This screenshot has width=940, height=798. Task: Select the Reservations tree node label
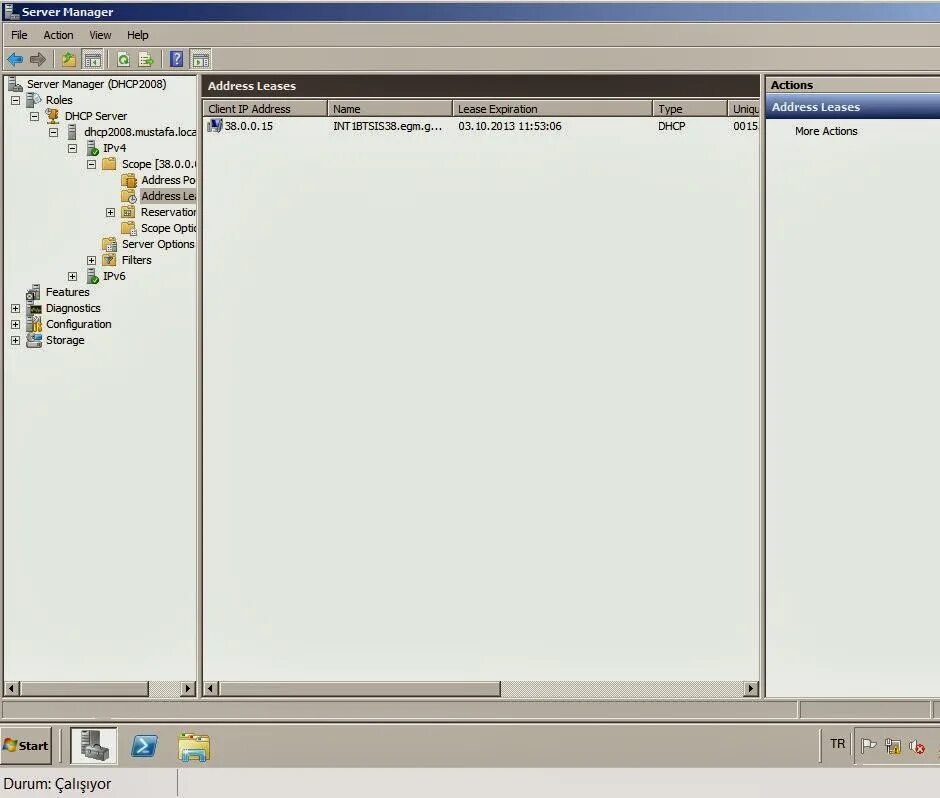click(168, 212)
